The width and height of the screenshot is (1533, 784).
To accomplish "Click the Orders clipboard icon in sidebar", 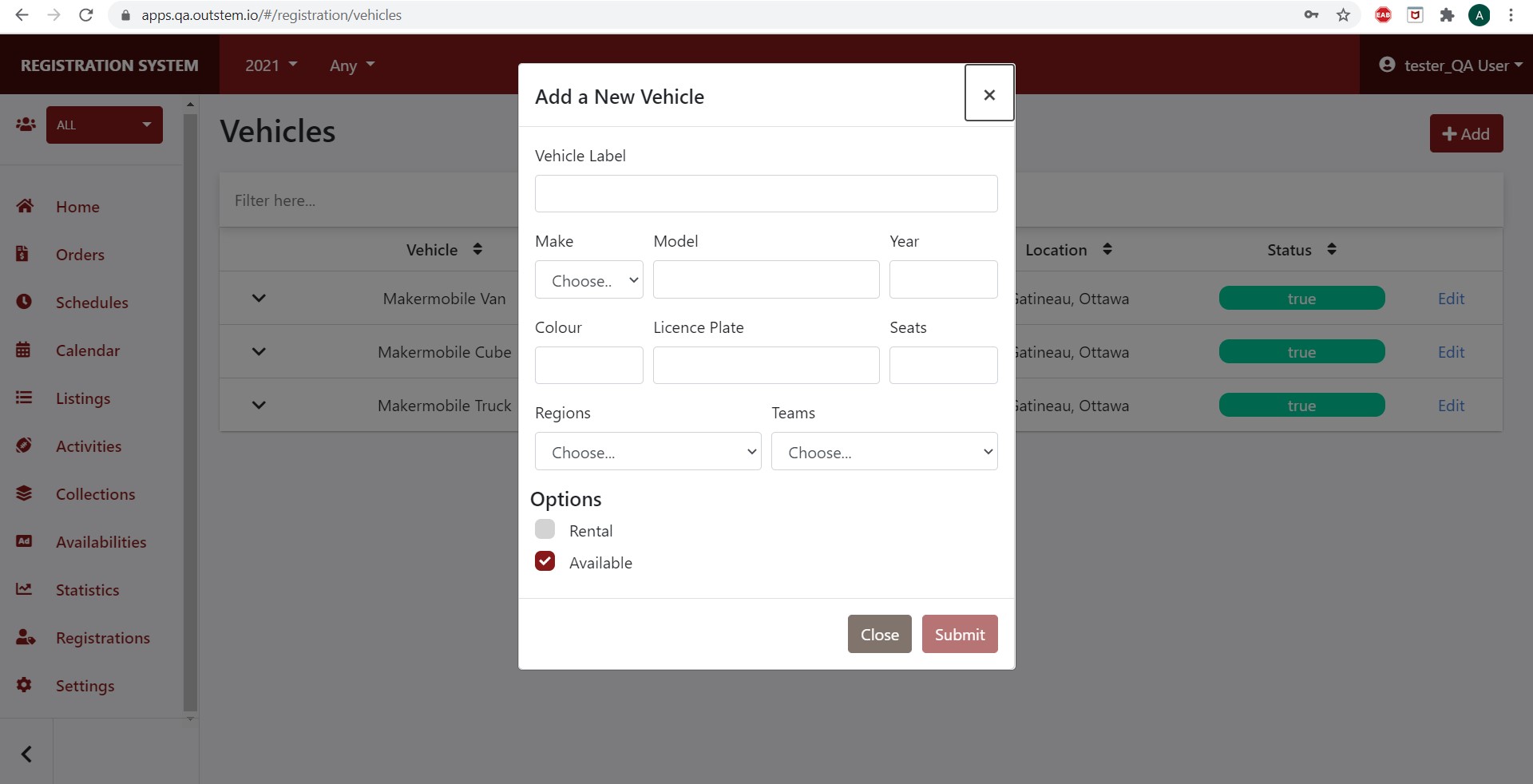I will 22,254.
